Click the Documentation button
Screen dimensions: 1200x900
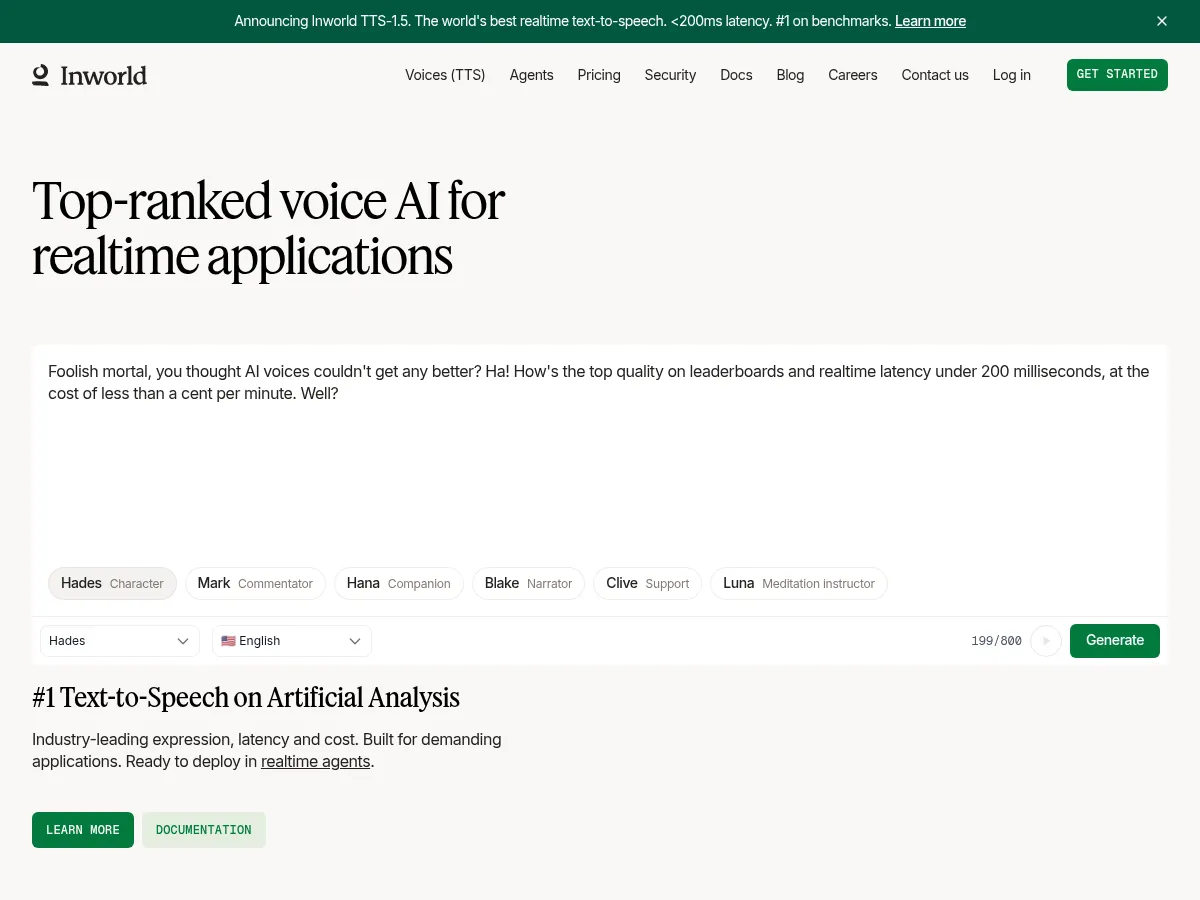(203, 830)
